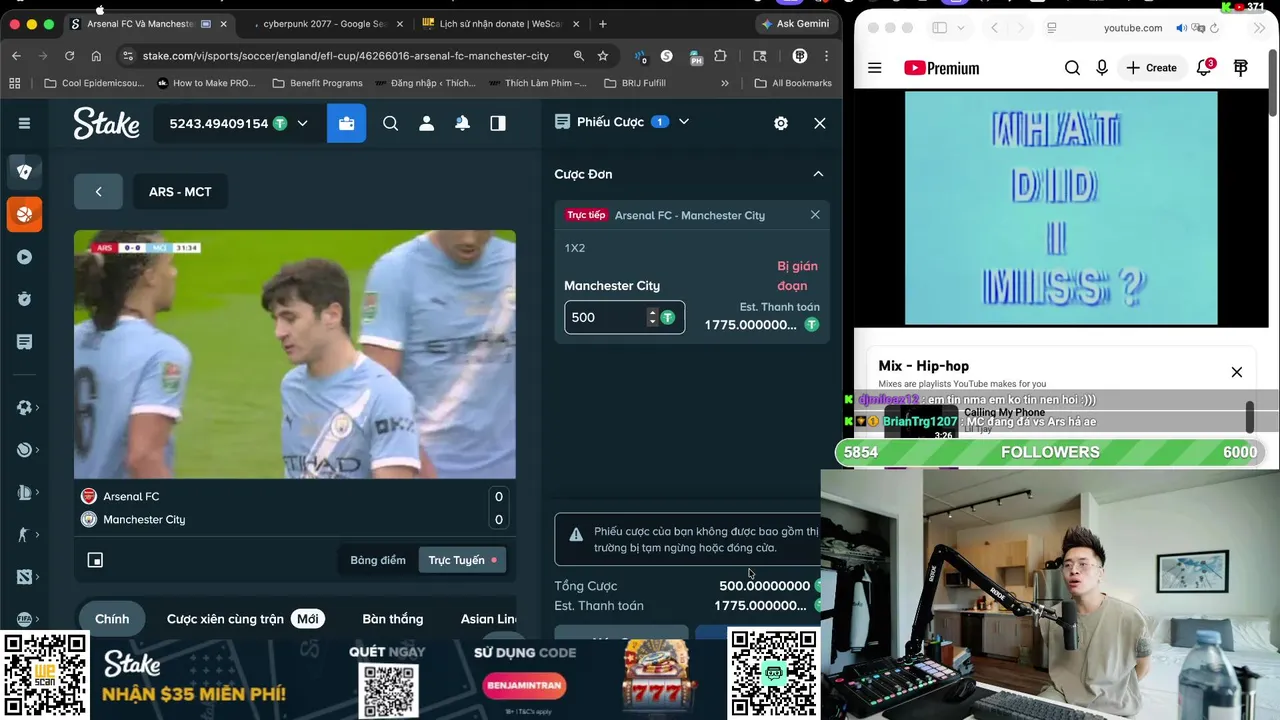Expand the balance currency dropdown
Image resolution: width=1280 pixels, height=720 pixels.
302,124
